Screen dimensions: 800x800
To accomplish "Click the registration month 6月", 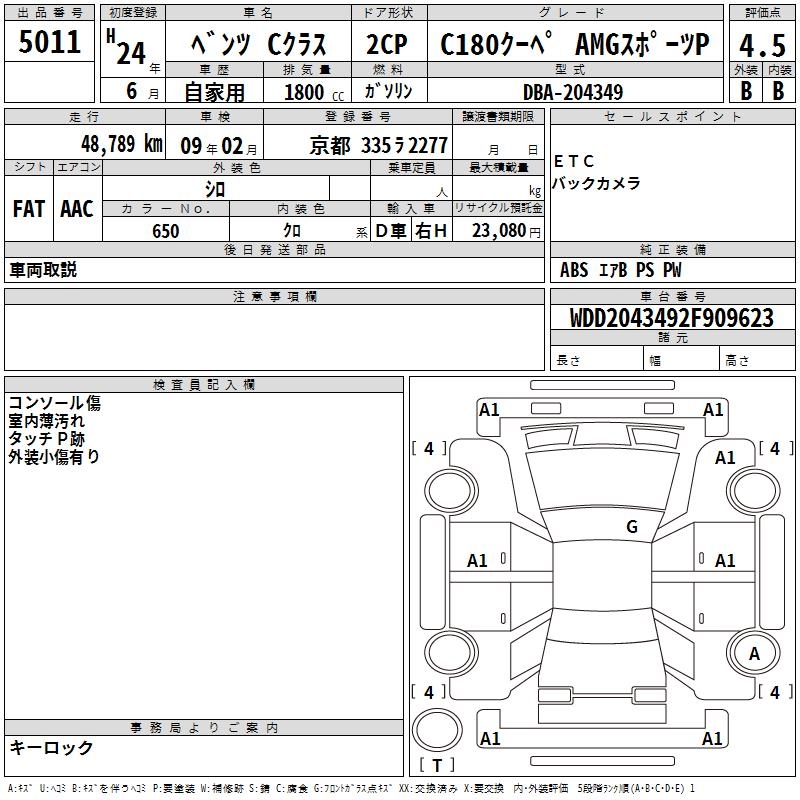I will 142,91.
